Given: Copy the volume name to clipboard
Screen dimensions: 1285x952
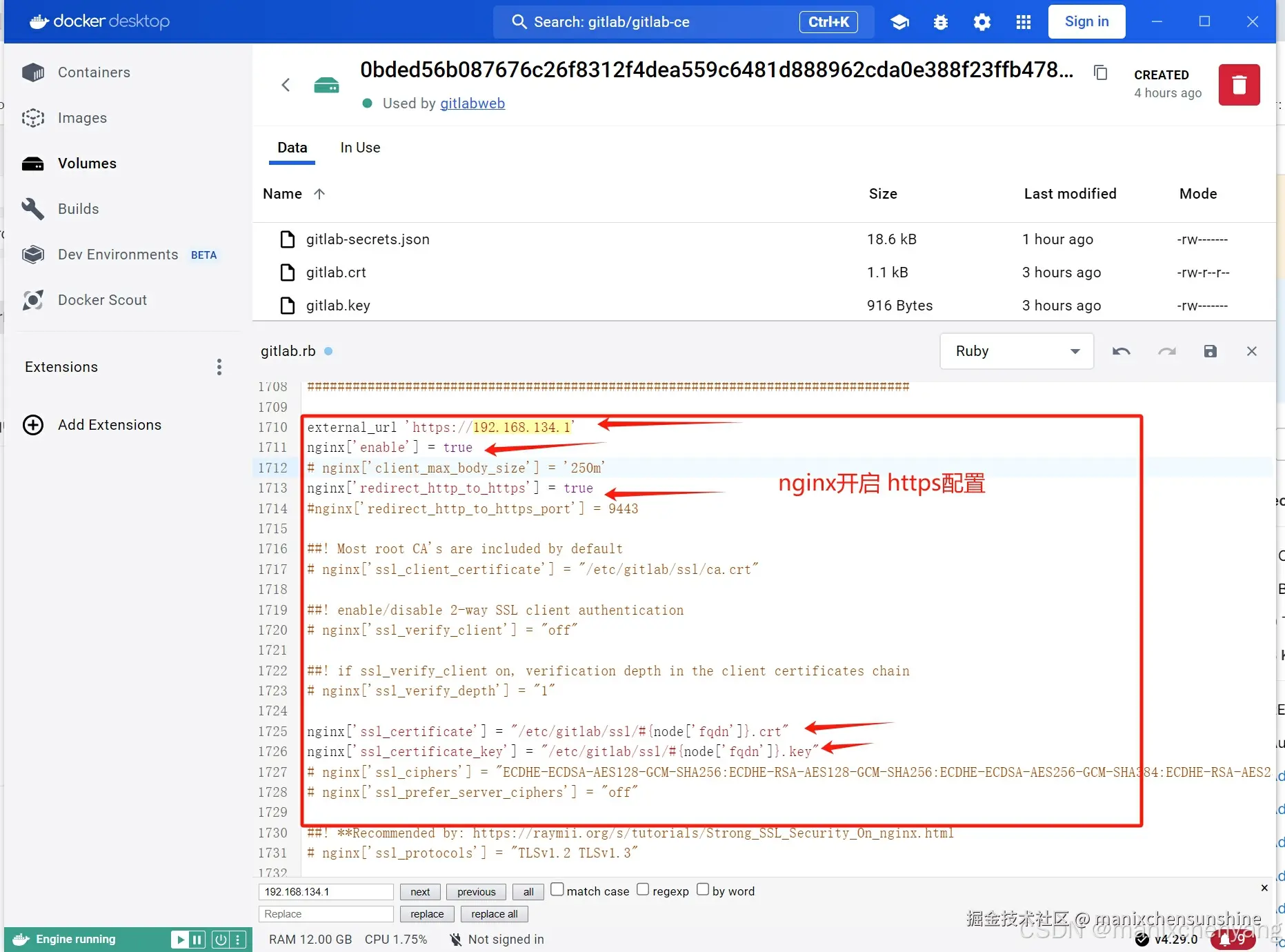Looking at the screenshot, I should coord(1101,72).
